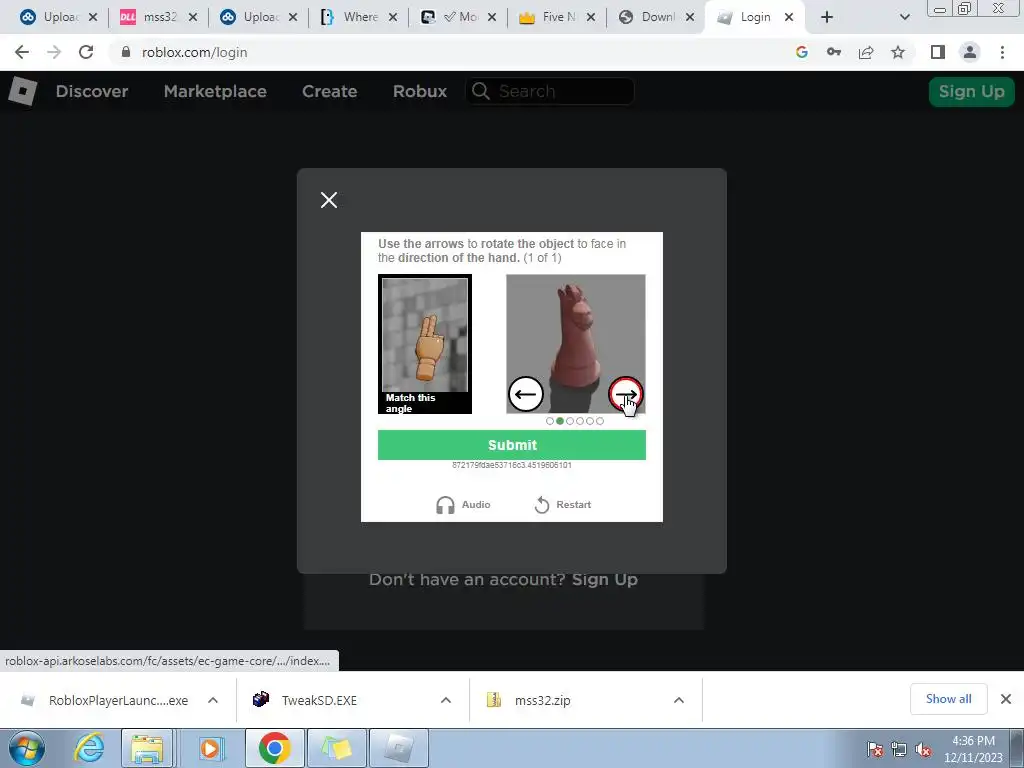Viewport: 1024px width, 768px height.
Task: Click the Roblox logo icon
Action: 23,91
